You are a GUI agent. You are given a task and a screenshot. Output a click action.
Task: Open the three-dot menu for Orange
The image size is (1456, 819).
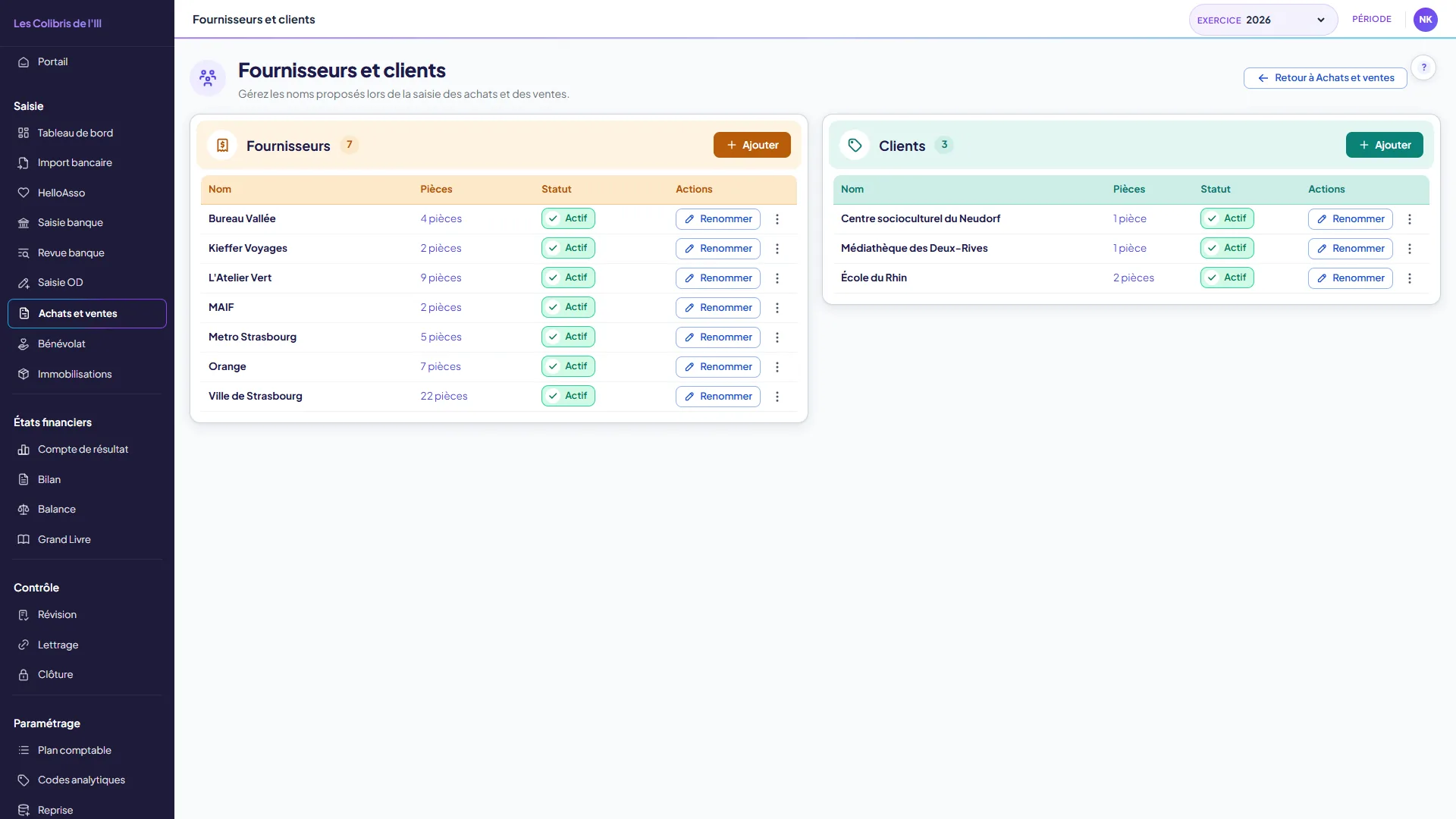pos(777,367)
